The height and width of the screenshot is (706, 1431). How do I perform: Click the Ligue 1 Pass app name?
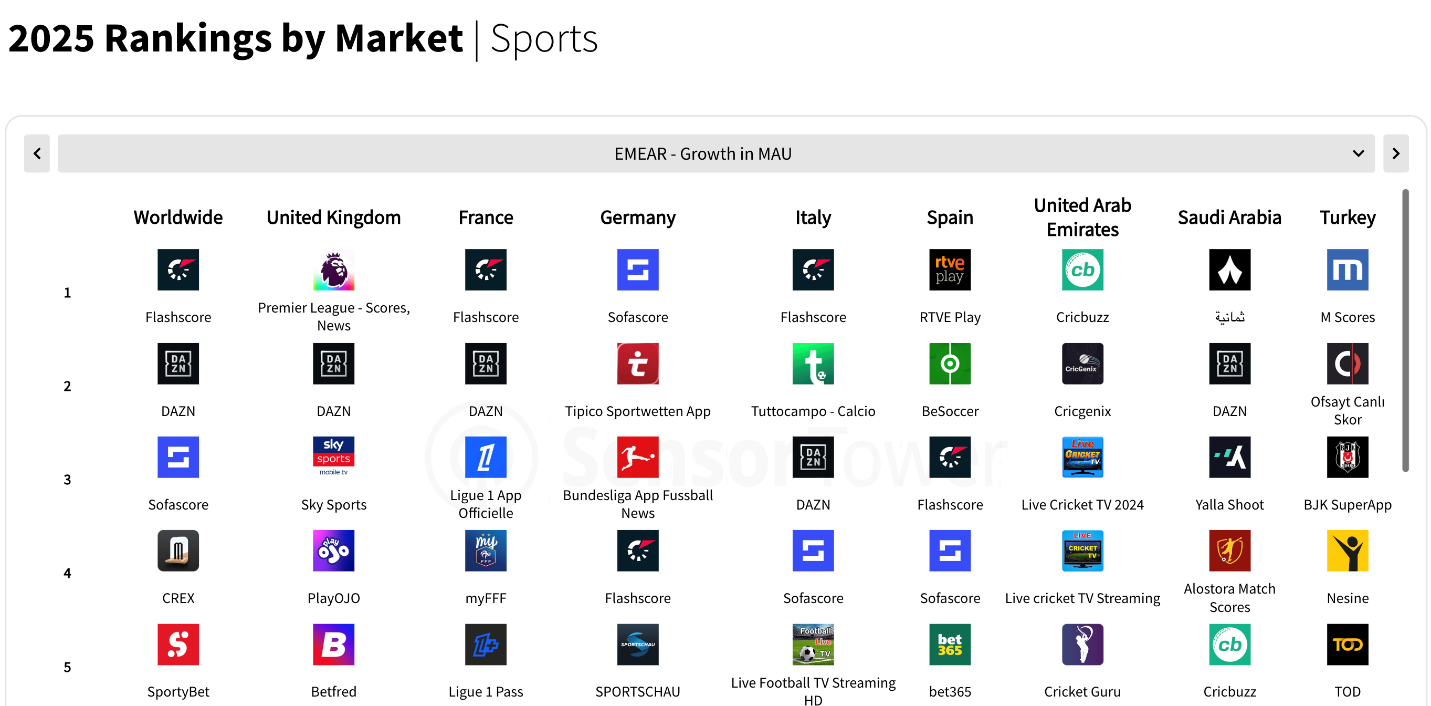pos(486,692)
